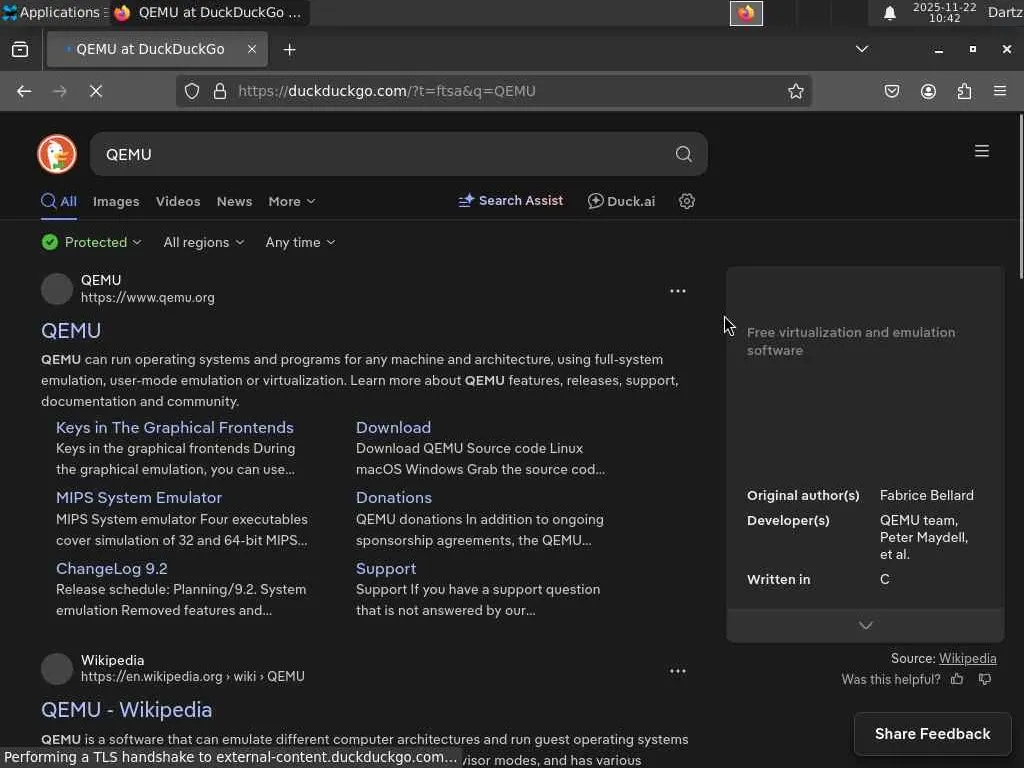This screenshot has width=1024, height=768.
Task: Click https://www.qemu.org URL text
Action: click(148, 297)
